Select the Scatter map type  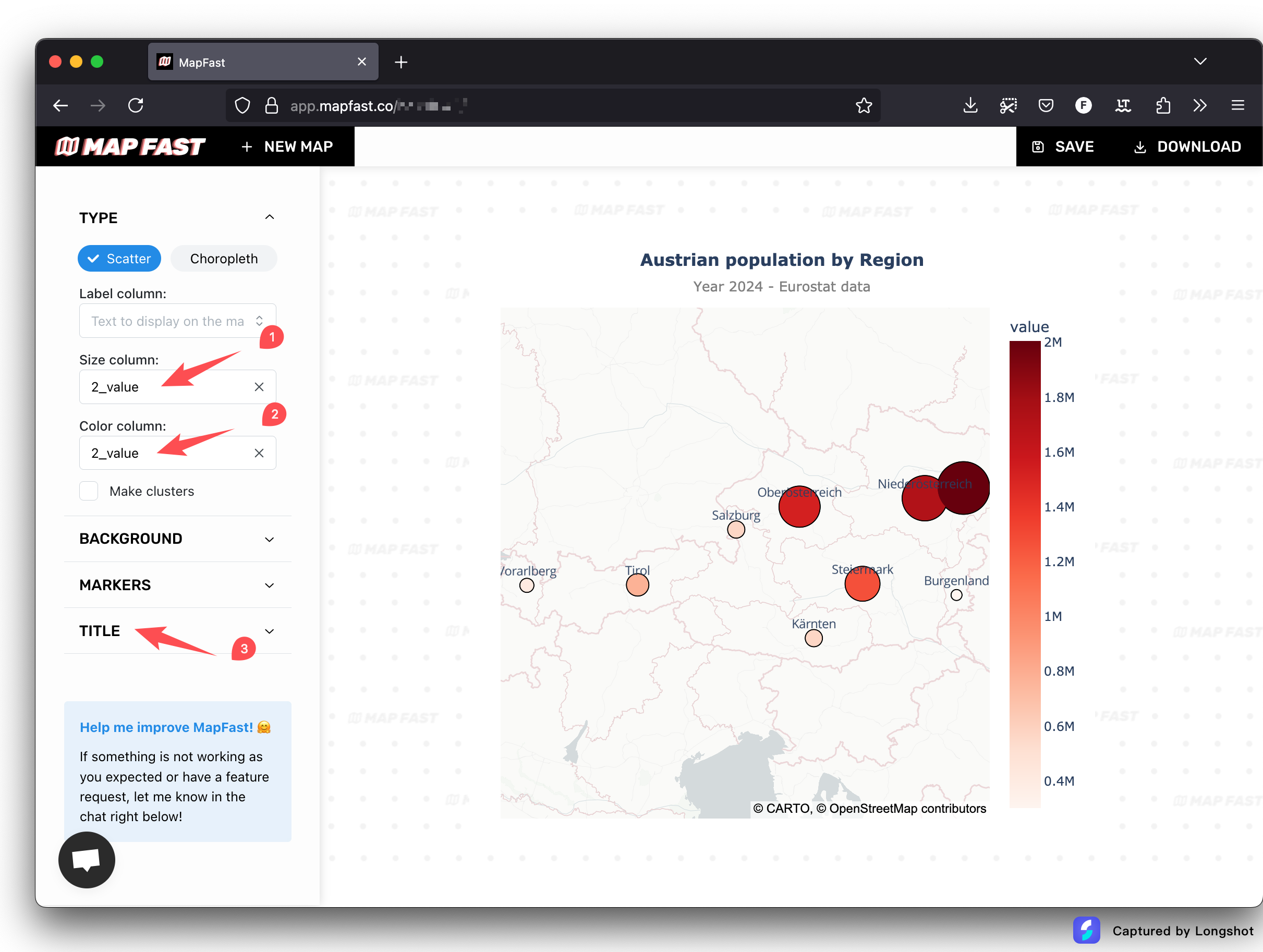click(x=119, y=259)
